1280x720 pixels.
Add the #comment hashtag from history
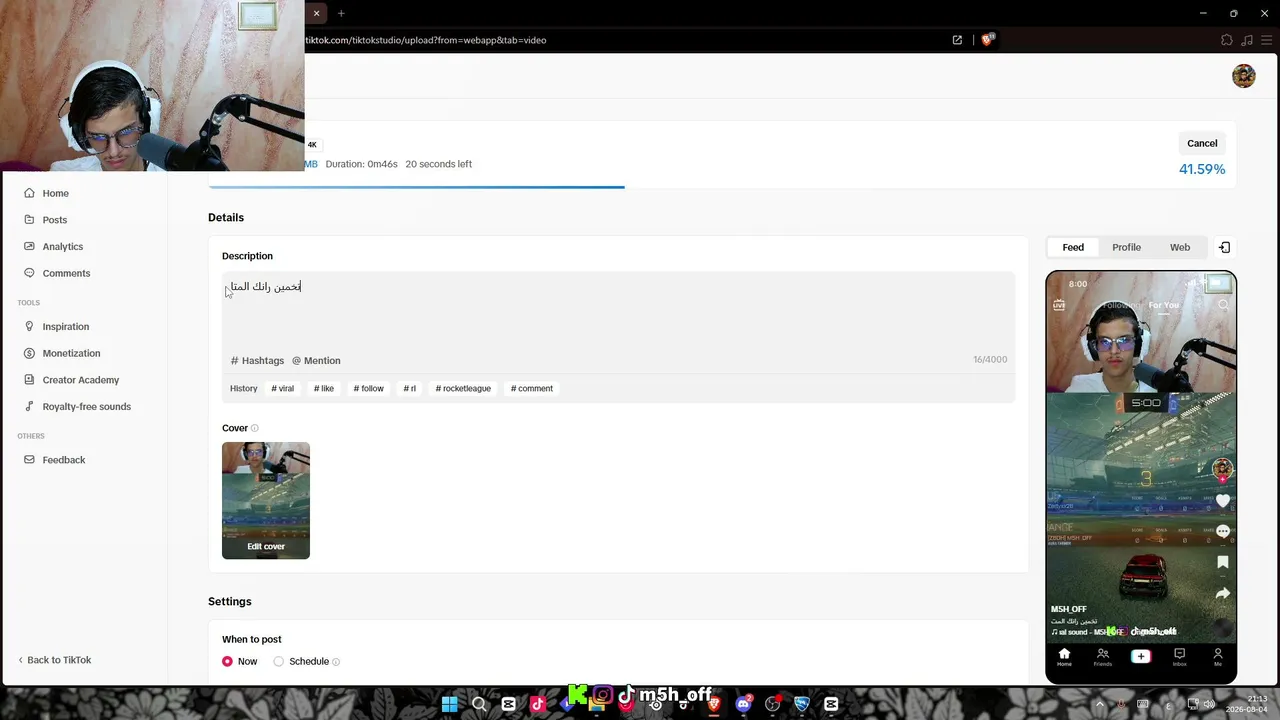(x=532, y=389)
